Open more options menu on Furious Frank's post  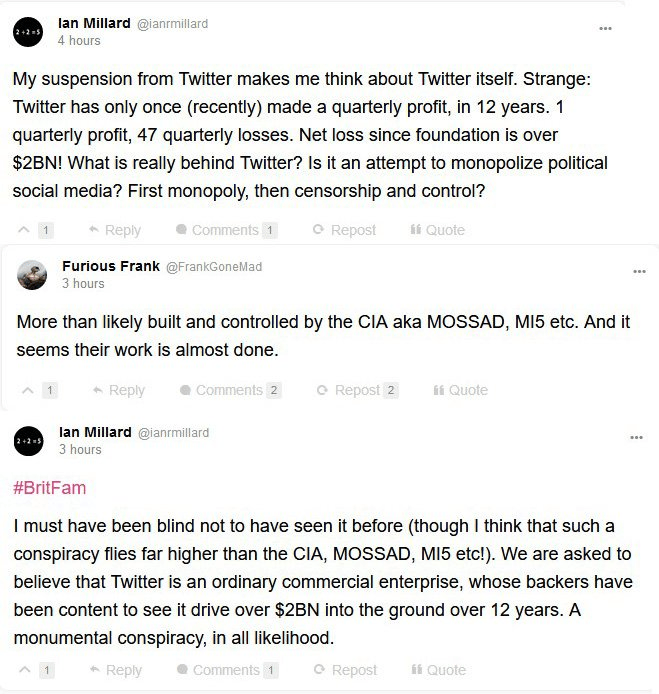click(x=639, y=271)
